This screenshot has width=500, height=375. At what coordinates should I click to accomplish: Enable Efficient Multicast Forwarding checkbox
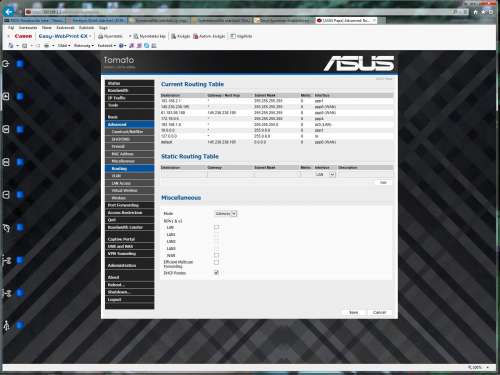coord(216,263)
